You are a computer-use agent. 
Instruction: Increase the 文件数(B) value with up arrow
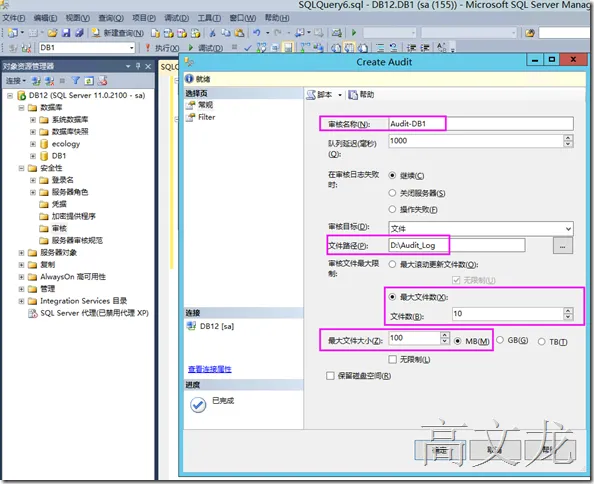point(568,311)
